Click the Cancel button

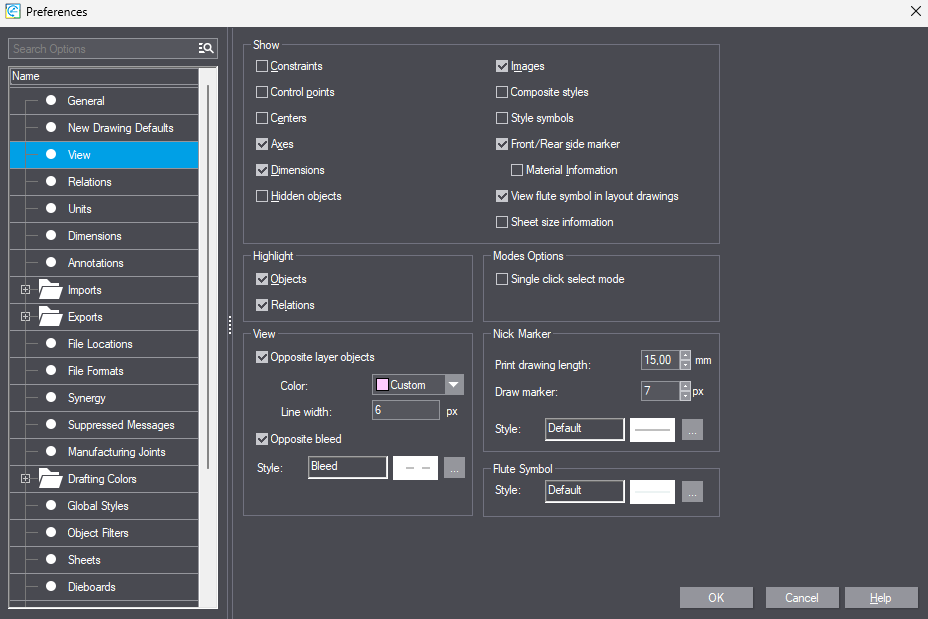point(801,598)
